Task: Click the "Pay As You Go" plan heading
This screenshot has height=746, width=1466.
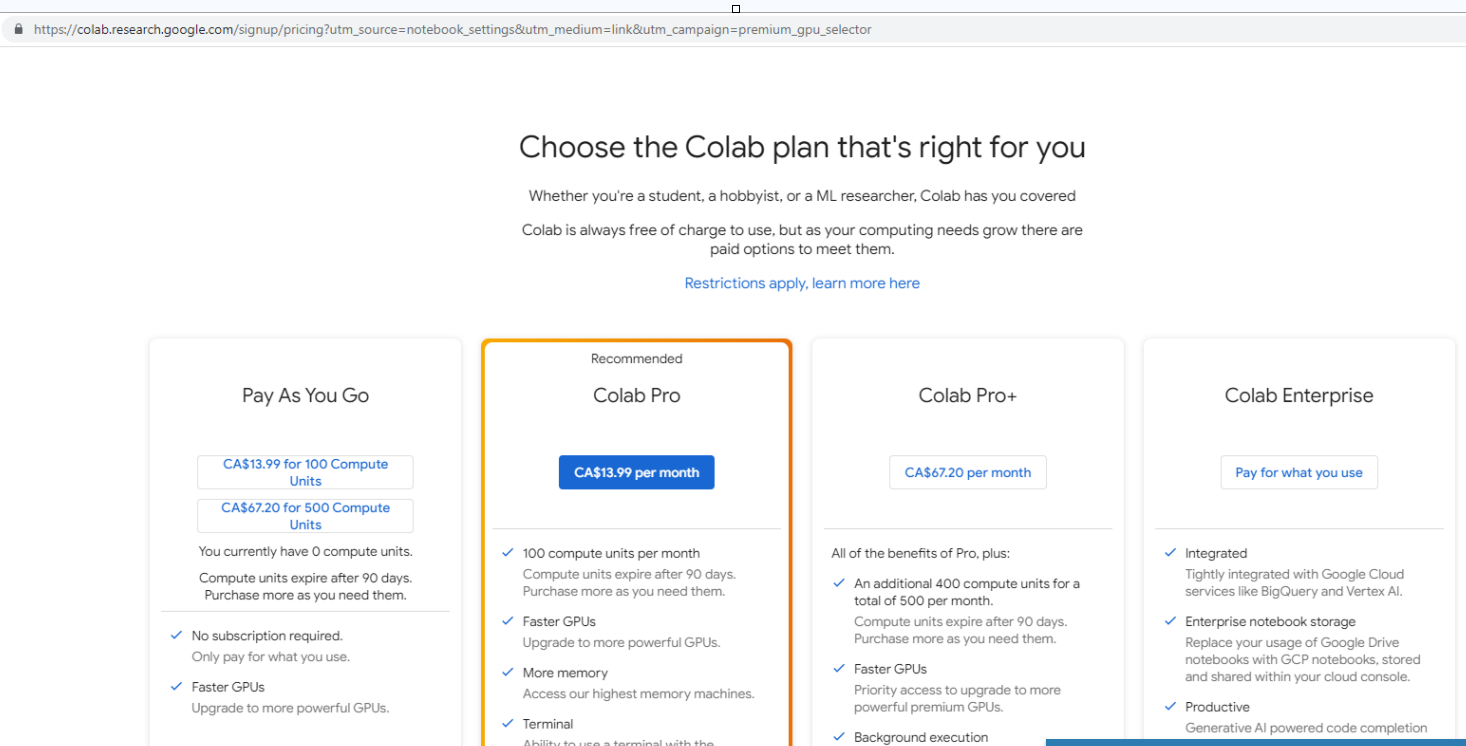Action: pos(305,395)
